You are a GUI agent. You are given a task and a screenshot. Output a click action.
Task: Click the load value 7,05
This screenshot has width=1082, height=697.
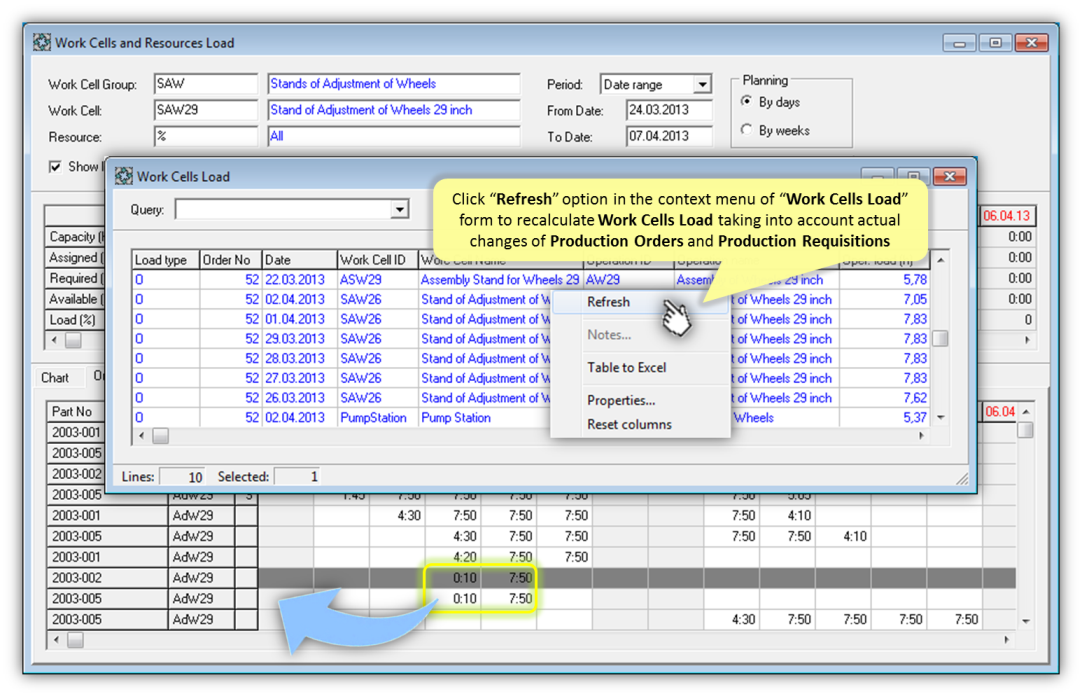click(x=885, y=300)
